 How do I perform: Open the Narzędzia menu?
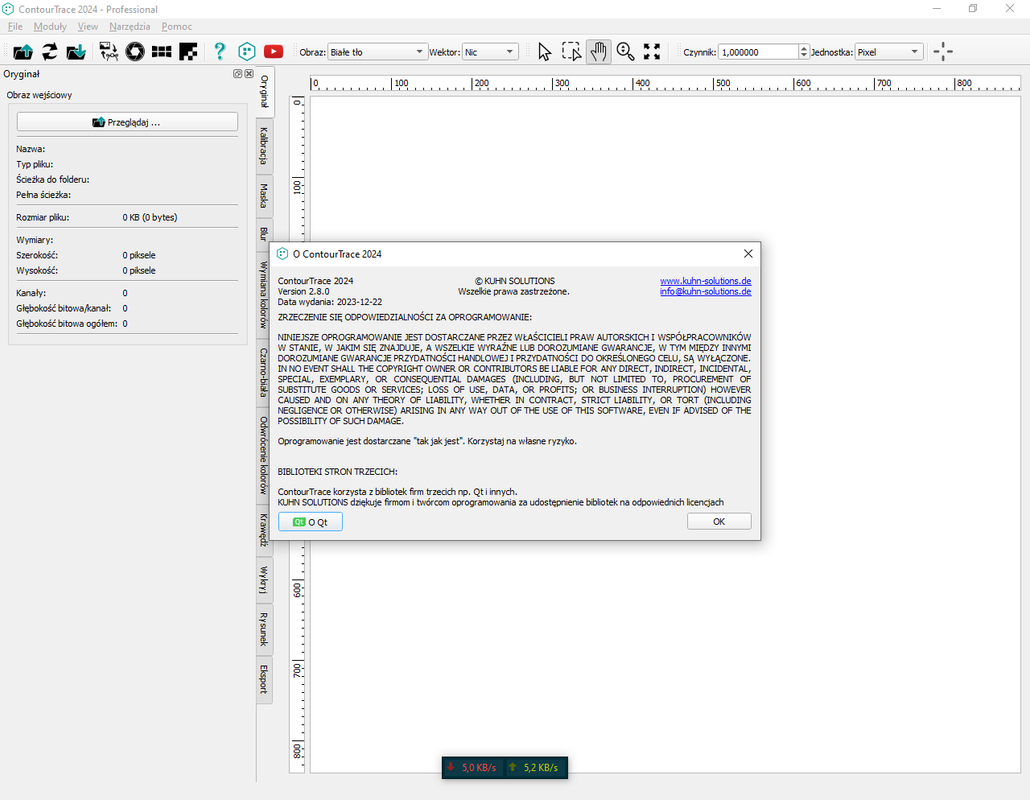129,26
